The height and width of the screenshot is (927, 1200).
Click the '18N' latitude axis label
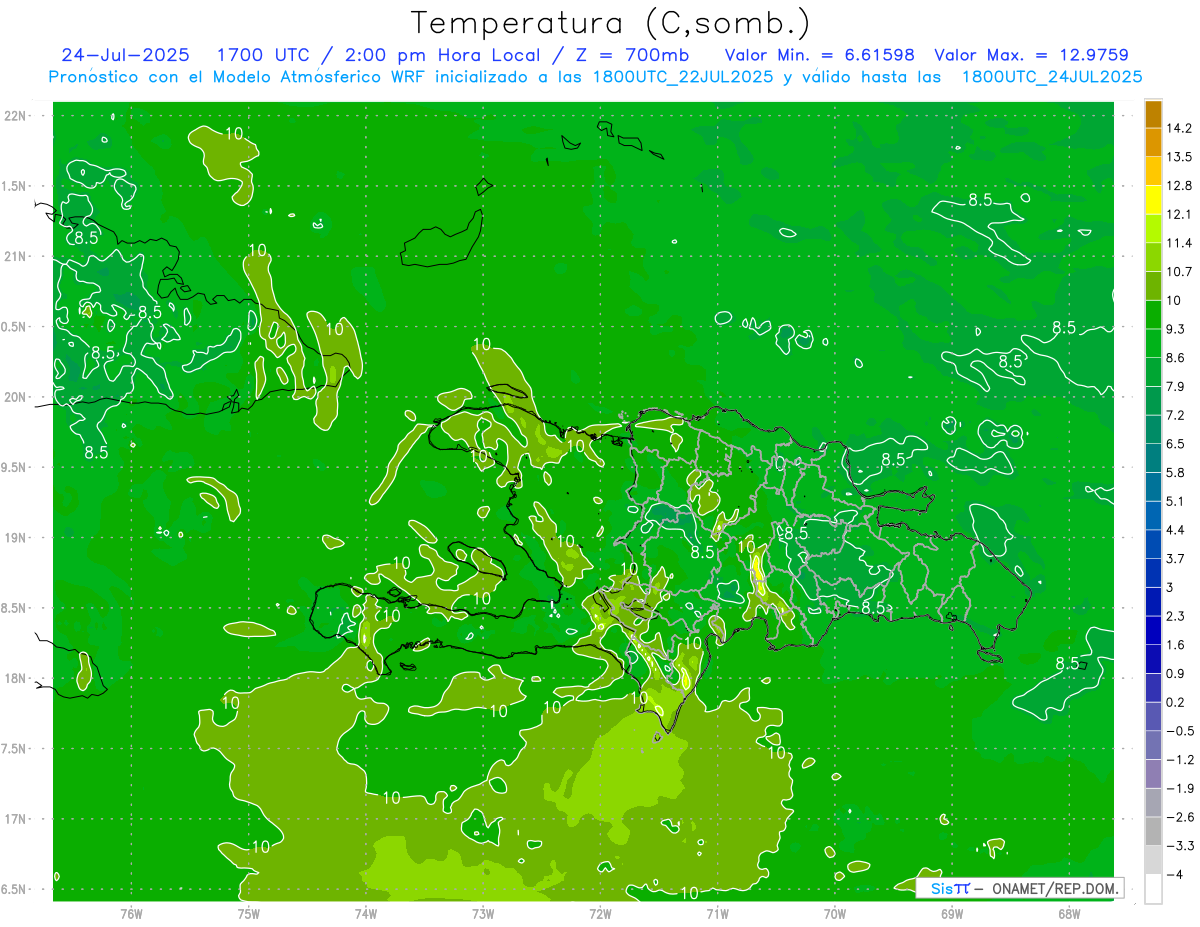pos(16,678)
